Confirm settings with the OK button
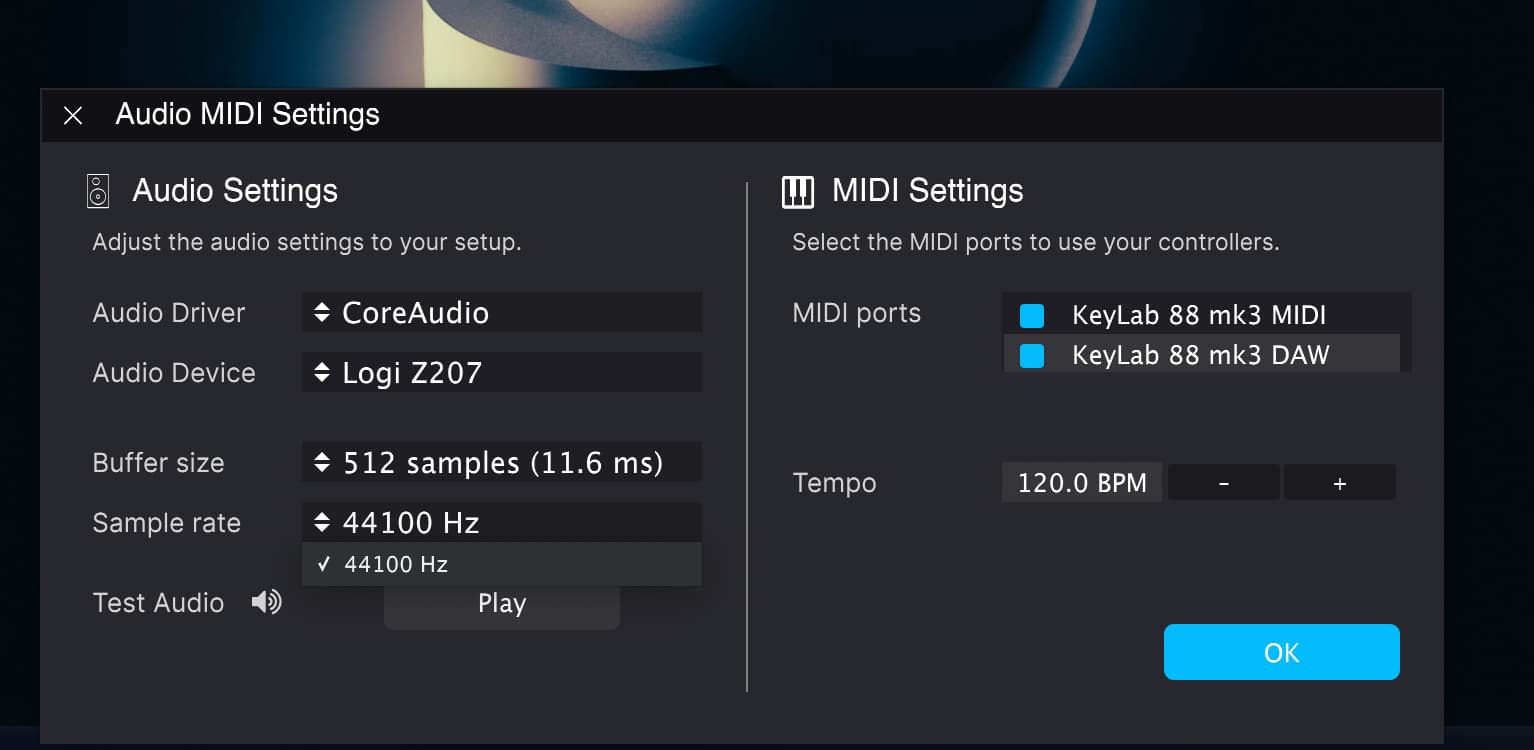 [1281, 652]
